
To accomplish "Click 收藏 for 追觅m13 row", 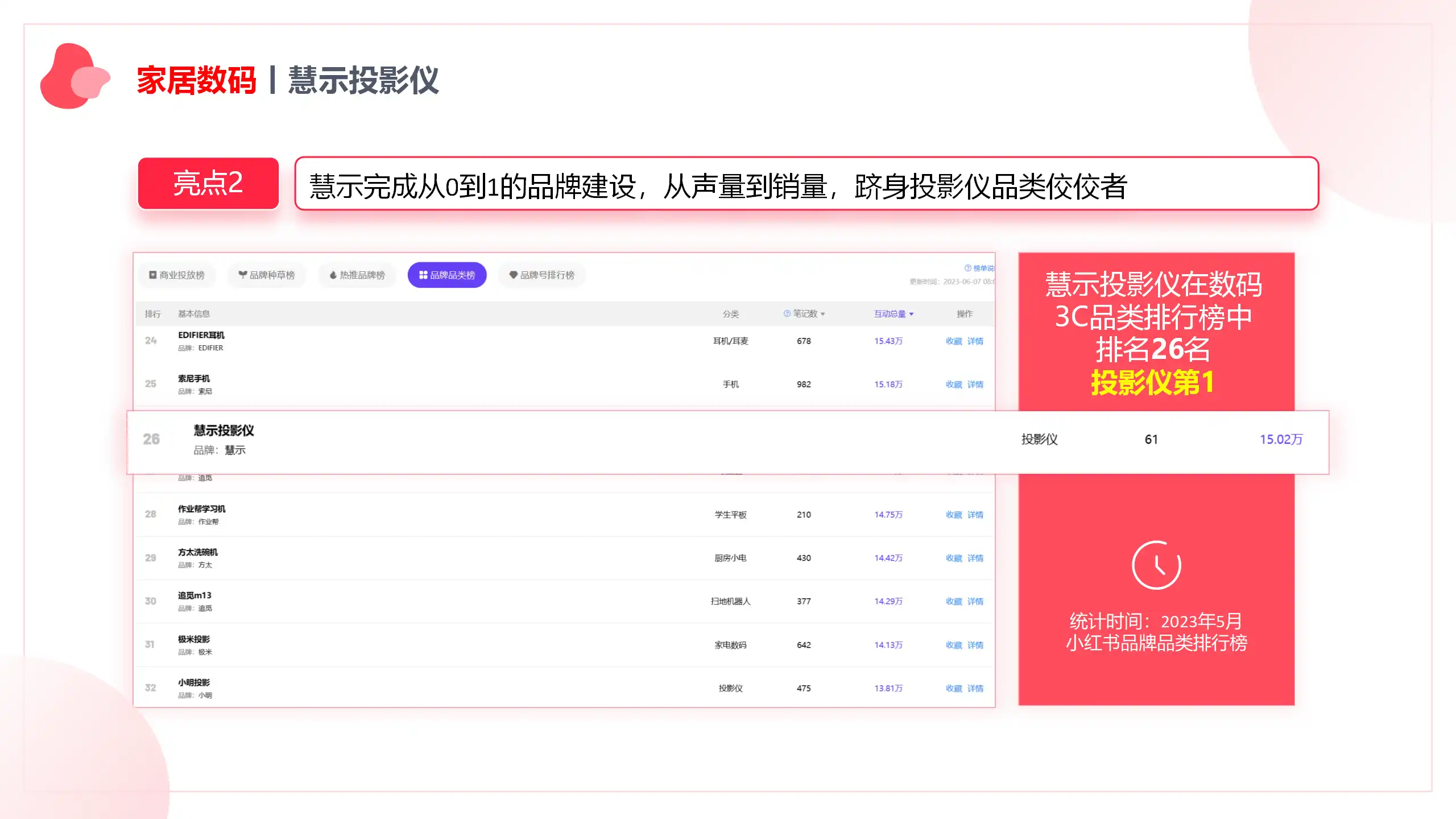I will pyautogui.click(x=954, y=601).
